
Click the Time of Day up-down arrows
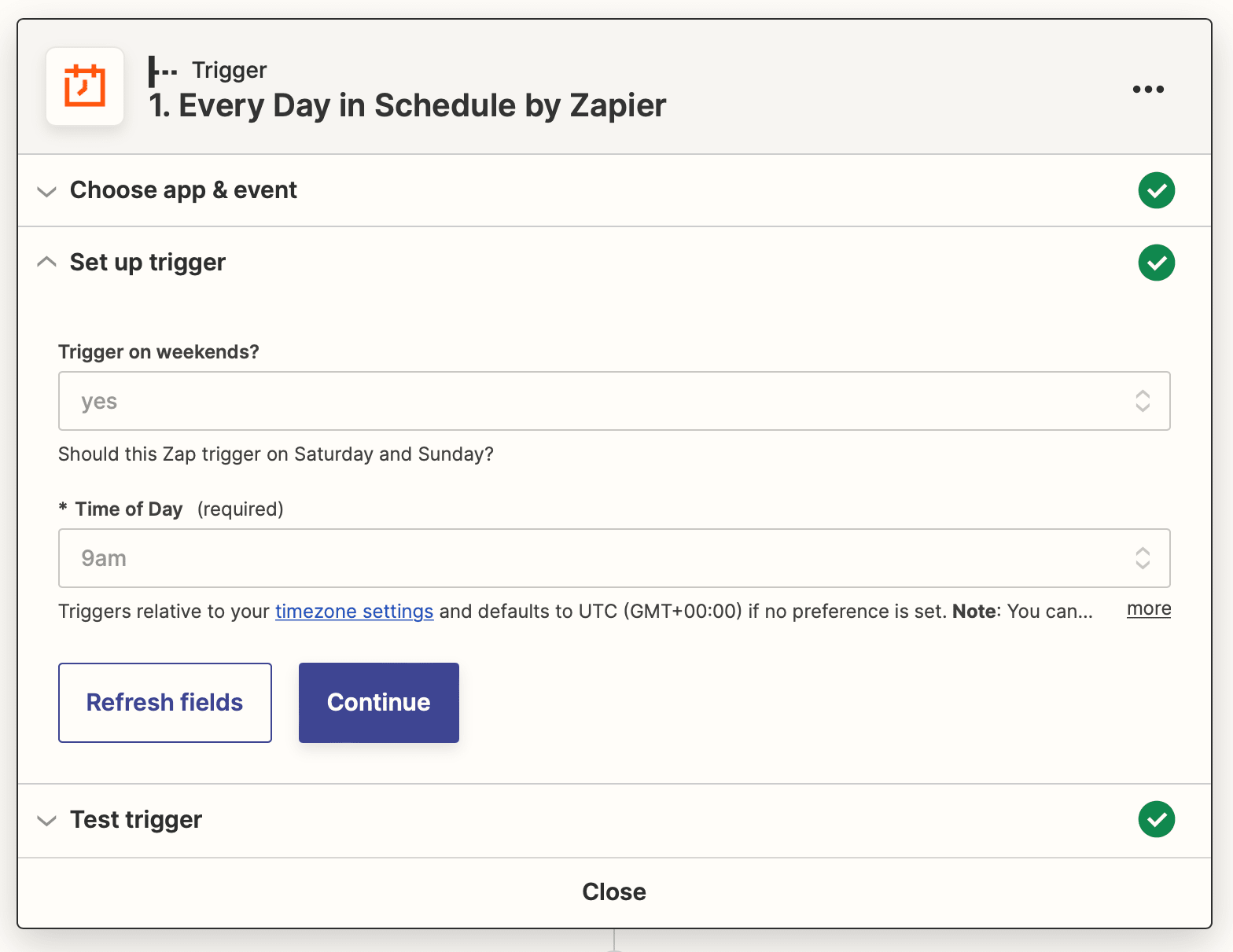(x=1143, y=558)
